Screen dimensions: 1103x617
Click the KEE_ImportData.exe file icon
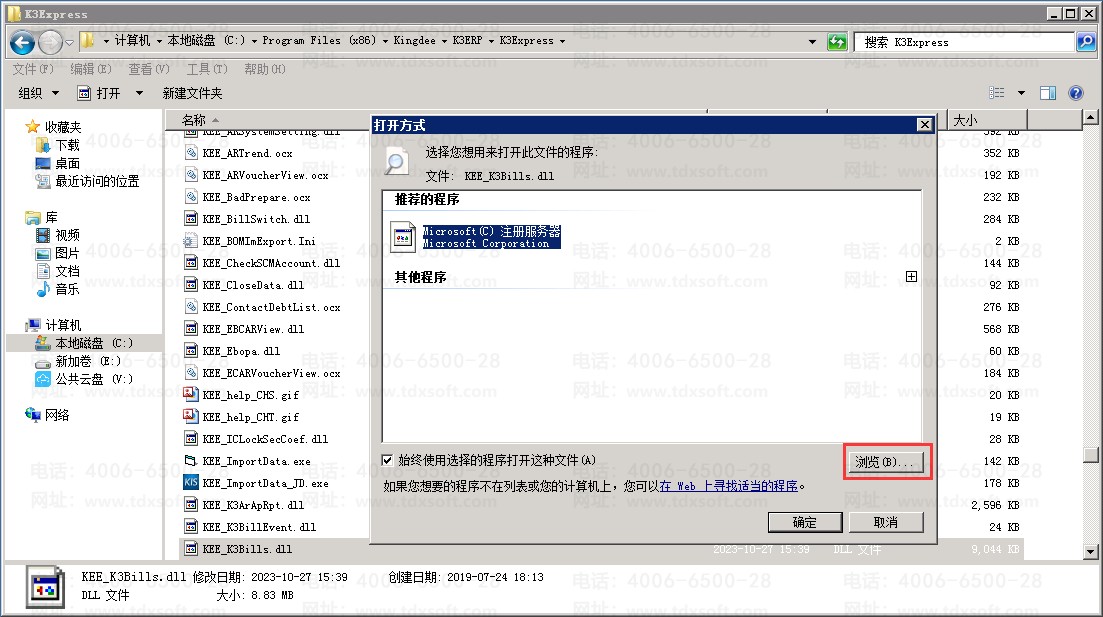point(191,461)
